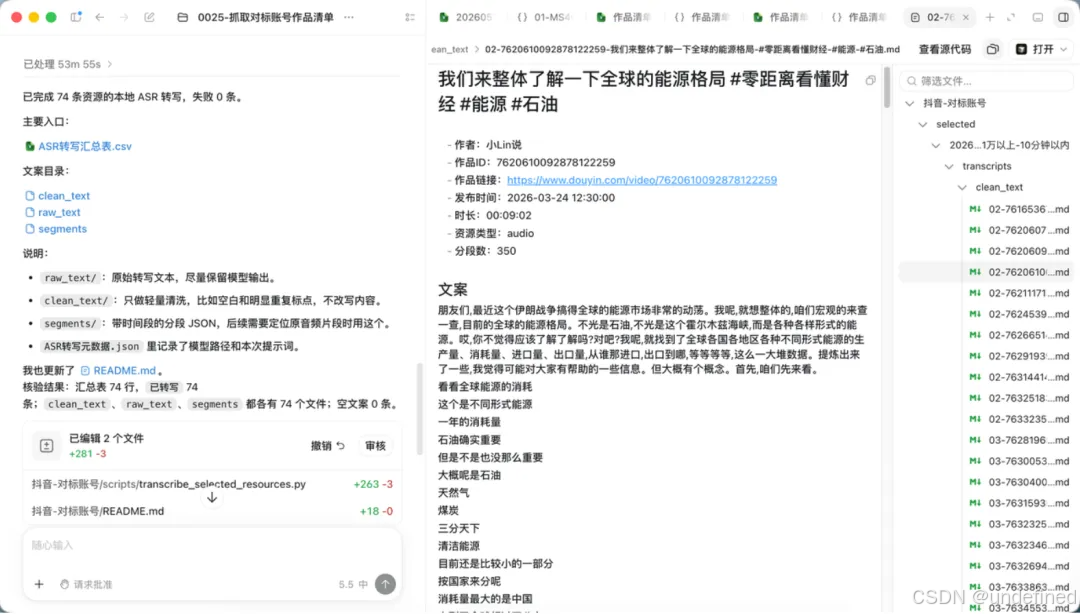Toggle the right side panel icon
Viewport: 1080px width, 614px height.
click(x=1063, y=18)
